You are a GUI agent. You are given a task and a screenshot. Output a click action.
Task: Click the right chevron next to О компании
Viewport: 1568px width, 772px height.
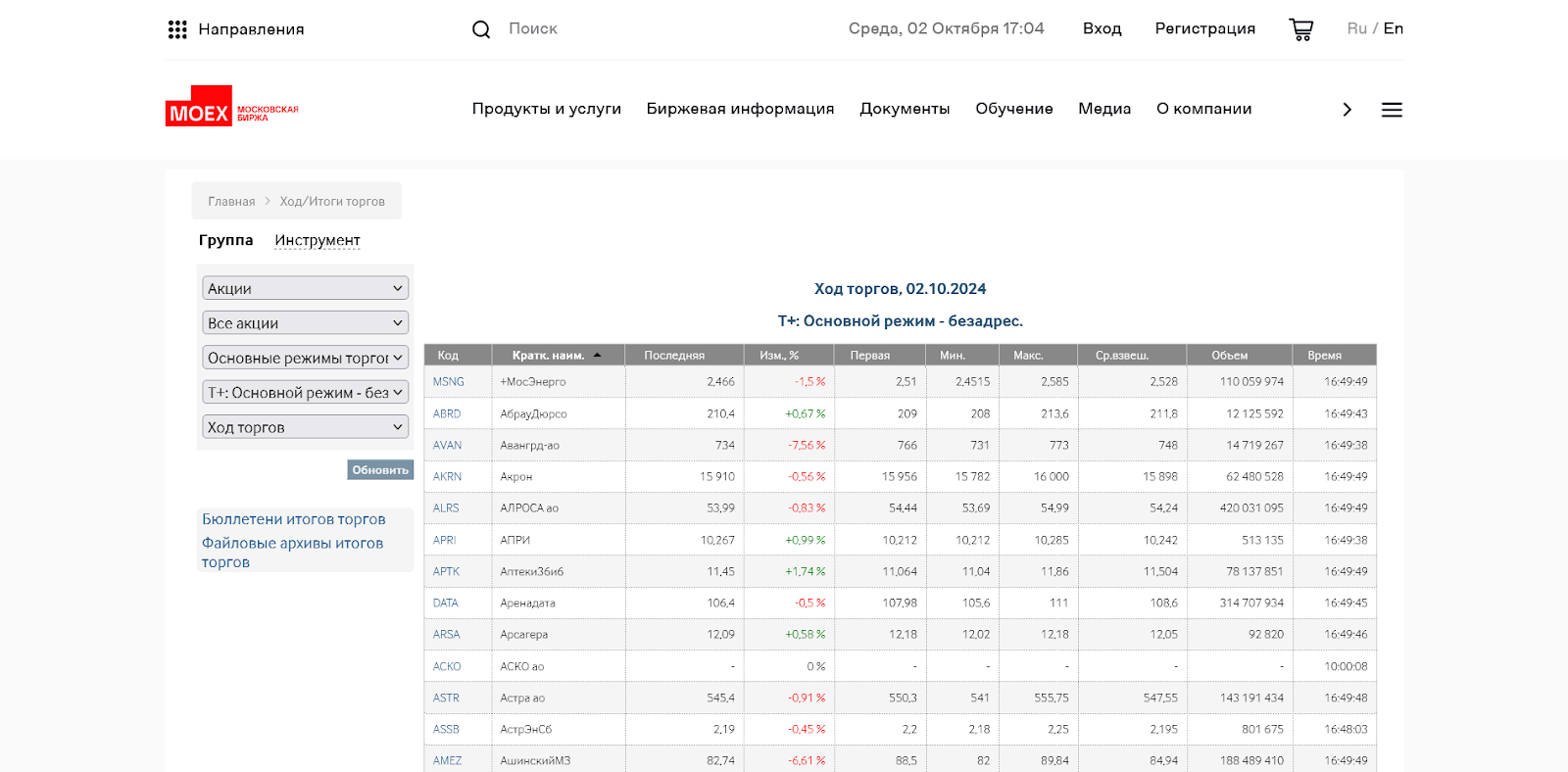1347,110
